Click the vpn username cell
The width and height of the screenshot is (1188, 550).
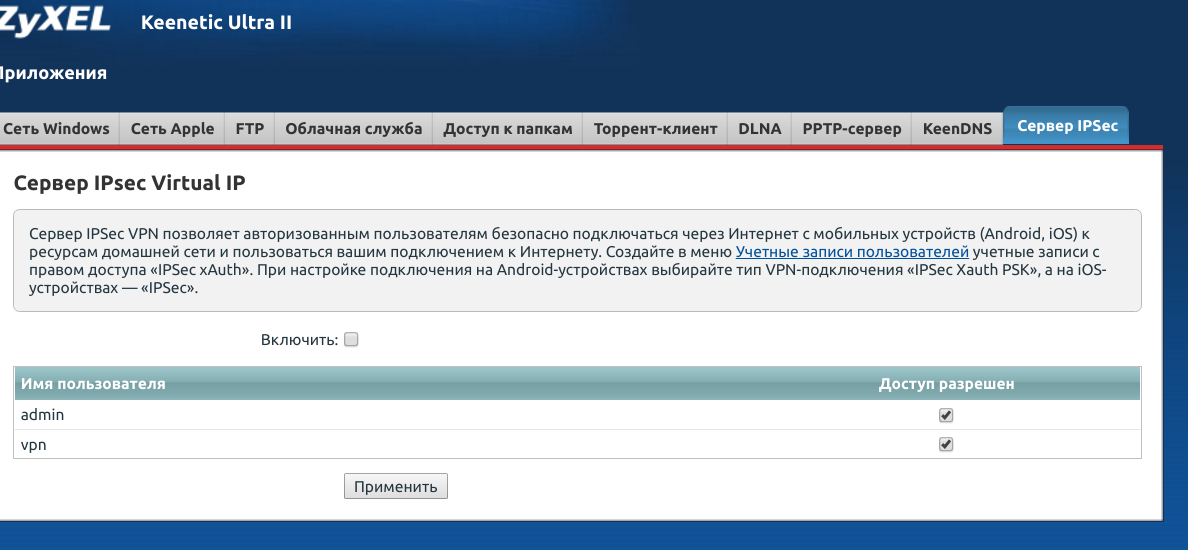[33, 445]
